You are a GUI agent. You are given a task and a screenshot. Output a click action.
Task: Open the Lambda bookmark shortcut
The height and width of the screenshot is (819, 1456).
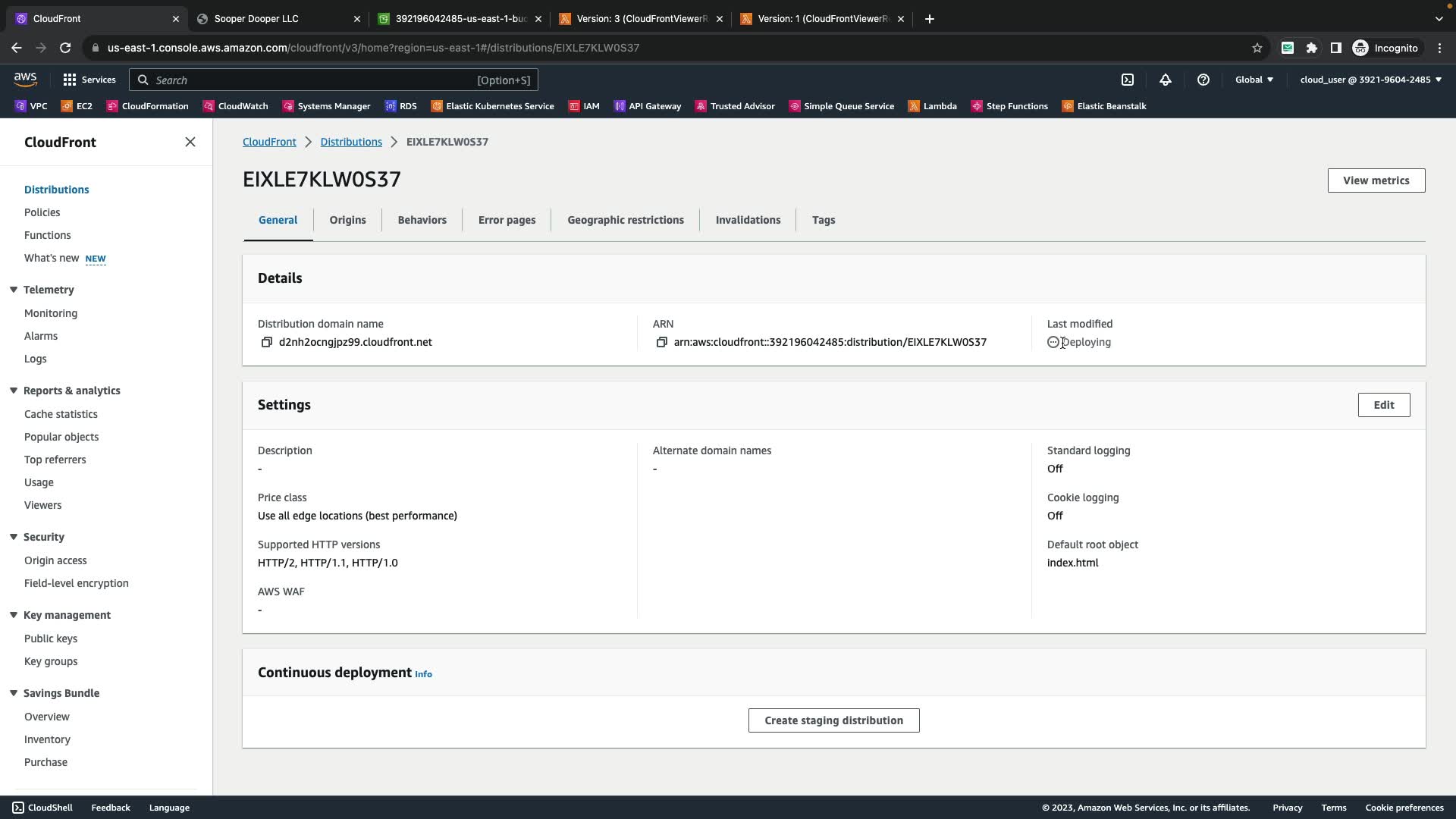click(x=933, y=106)
